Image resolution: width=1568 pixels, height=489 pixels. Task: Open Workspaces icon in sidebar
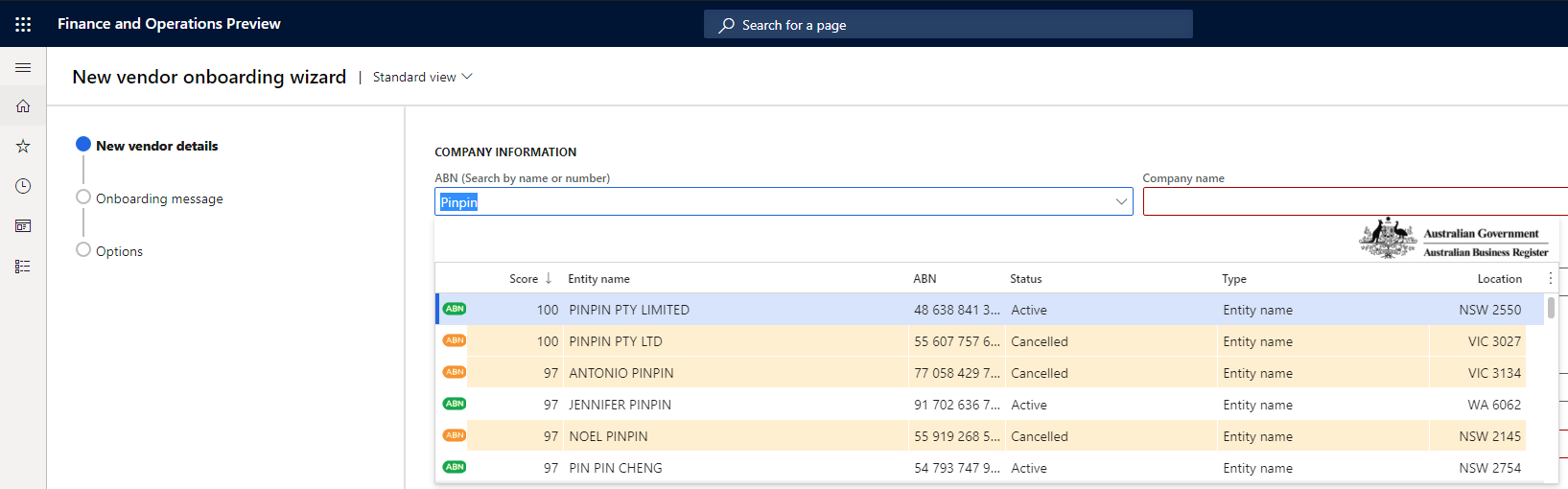(23, 226)
